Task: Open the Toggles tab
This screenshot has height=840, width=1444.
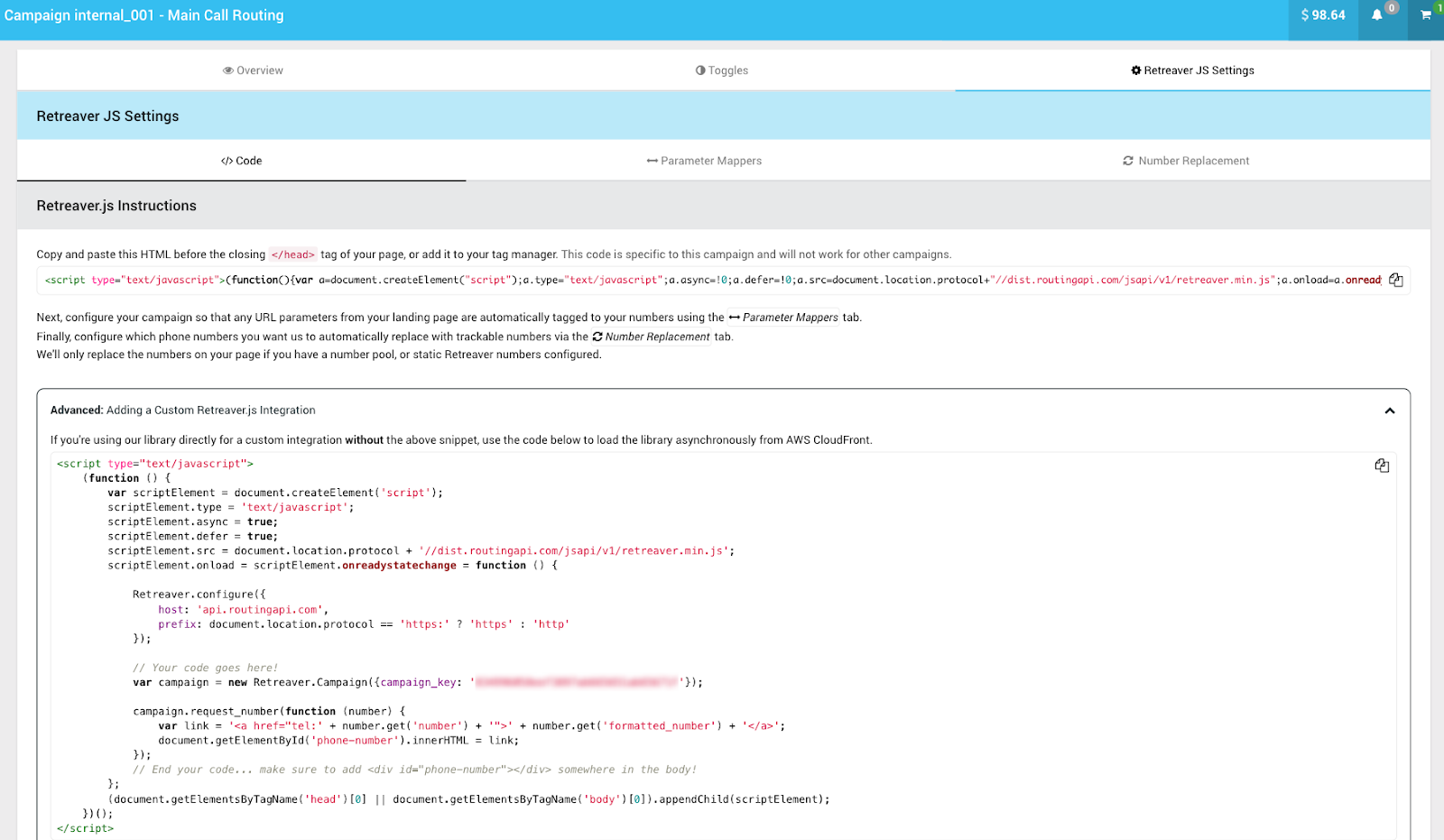Action: pyautogui.click(x=722, y=70)
